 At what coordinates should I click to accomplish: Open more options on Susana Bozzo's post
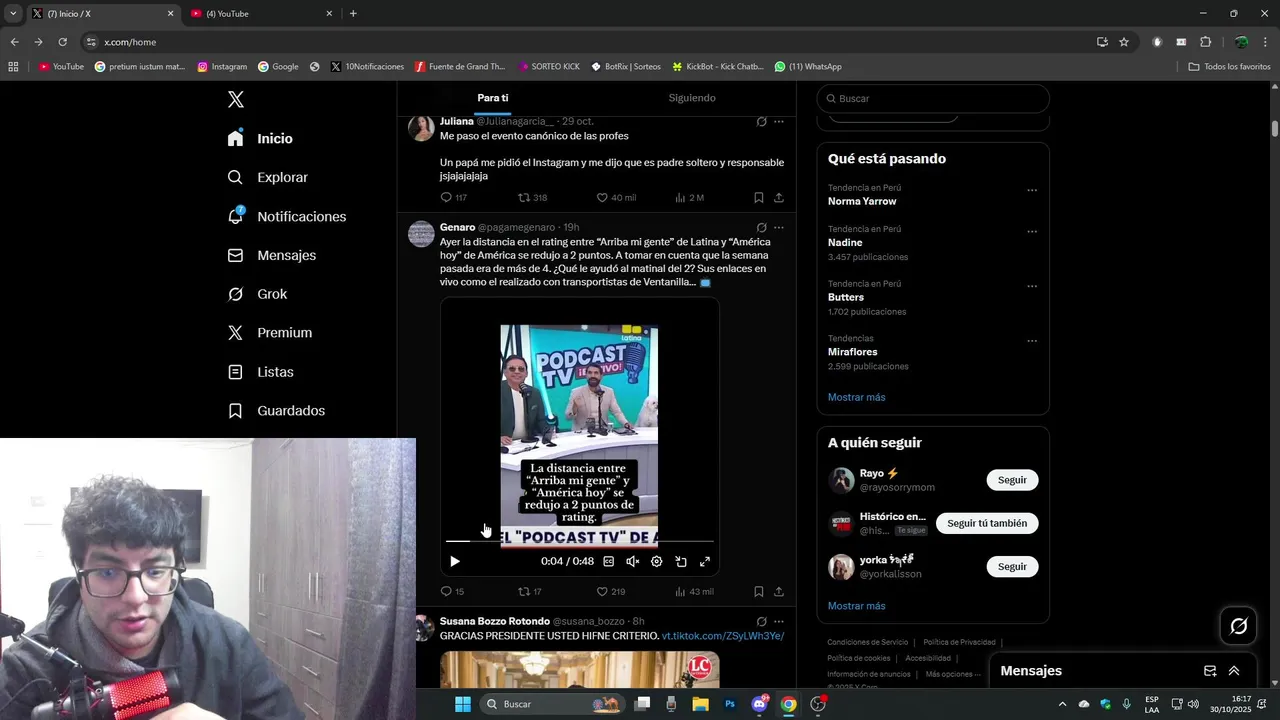pos(779,622)
